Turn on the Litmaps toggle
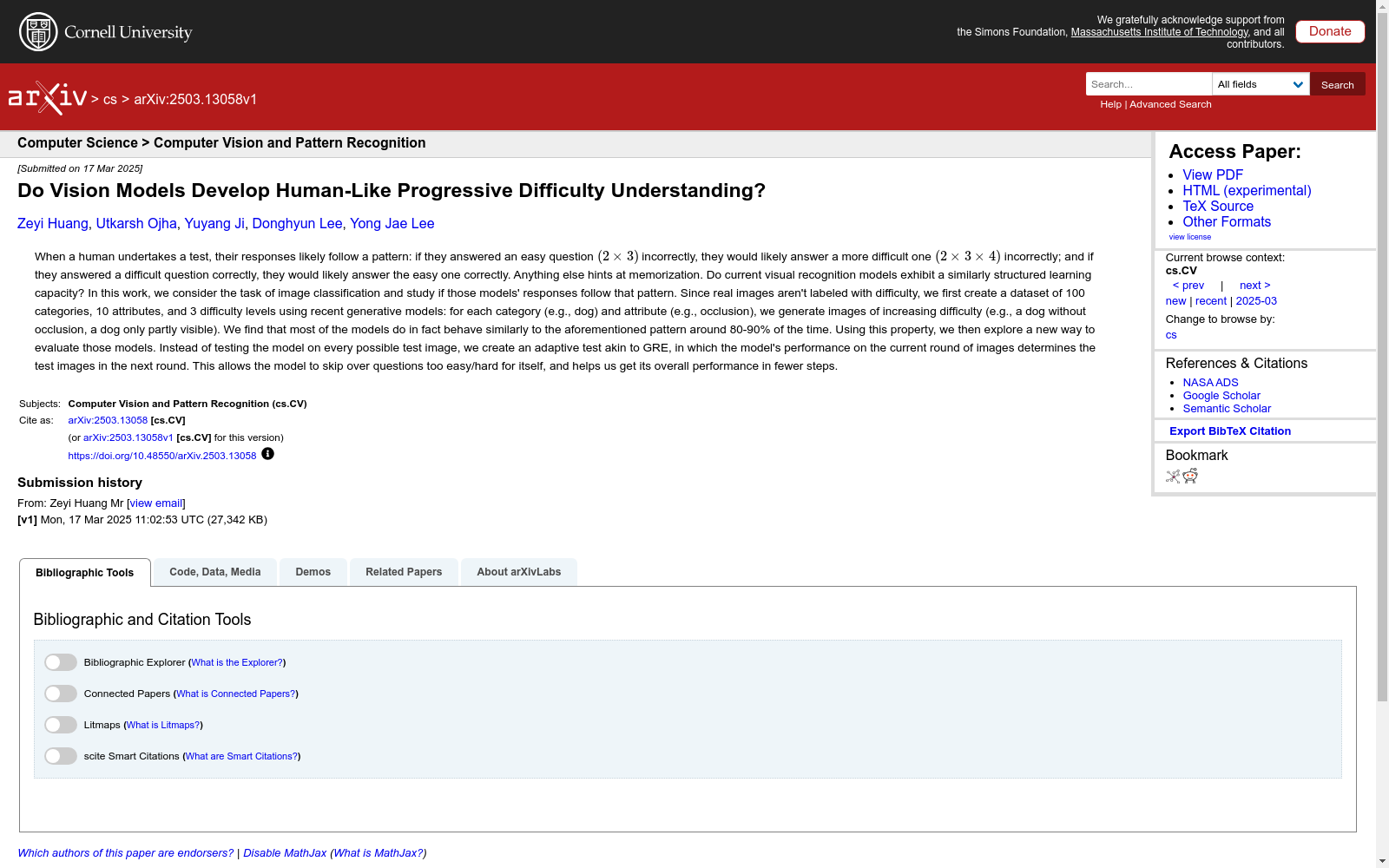 click(61, 725)
